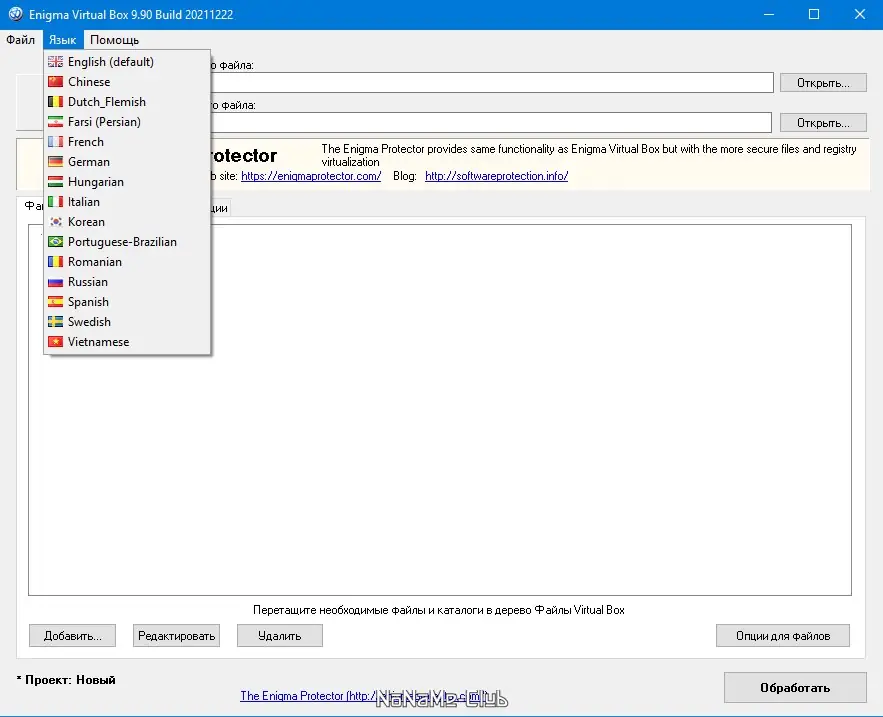Click the French flag icon

(55, 142)
